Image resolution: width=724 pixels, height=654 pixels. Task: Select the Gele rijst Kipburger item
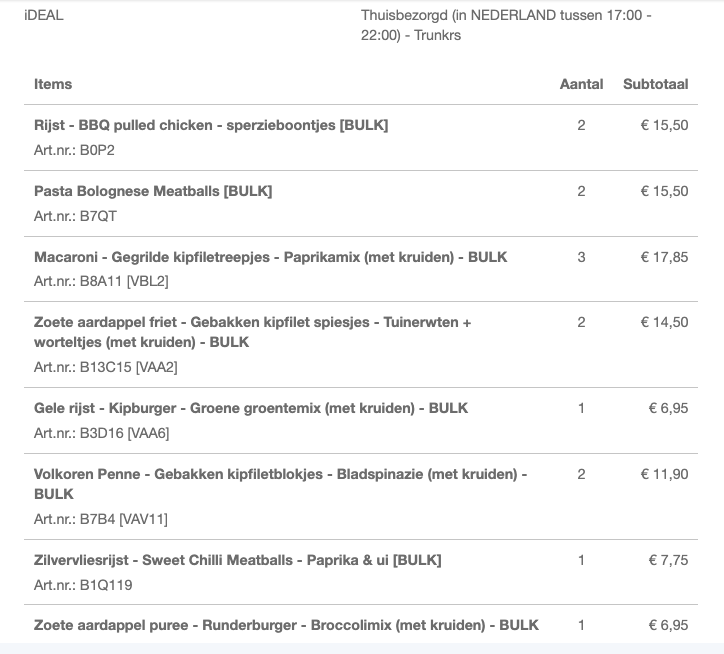(251, 408)
